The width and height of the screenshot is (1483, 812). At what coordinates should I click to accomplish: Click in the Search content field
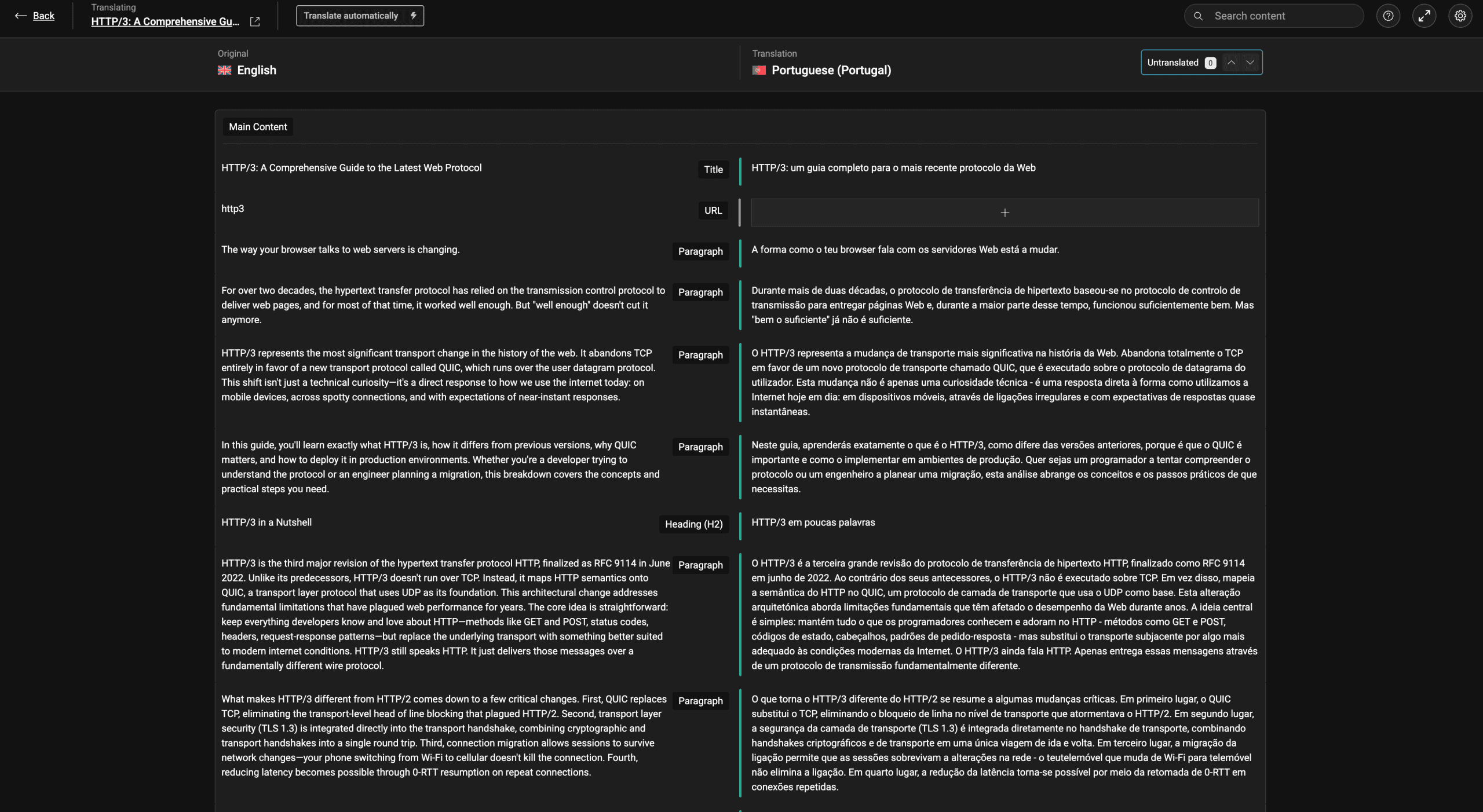click(1283, 16)
